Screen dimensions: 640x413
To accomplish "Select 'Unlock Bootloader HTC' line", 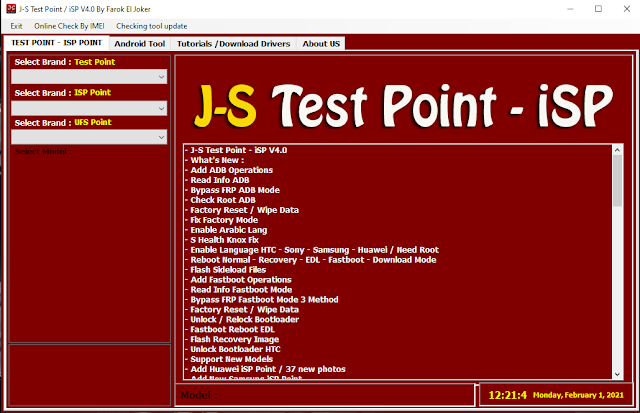I will (235, 349).
